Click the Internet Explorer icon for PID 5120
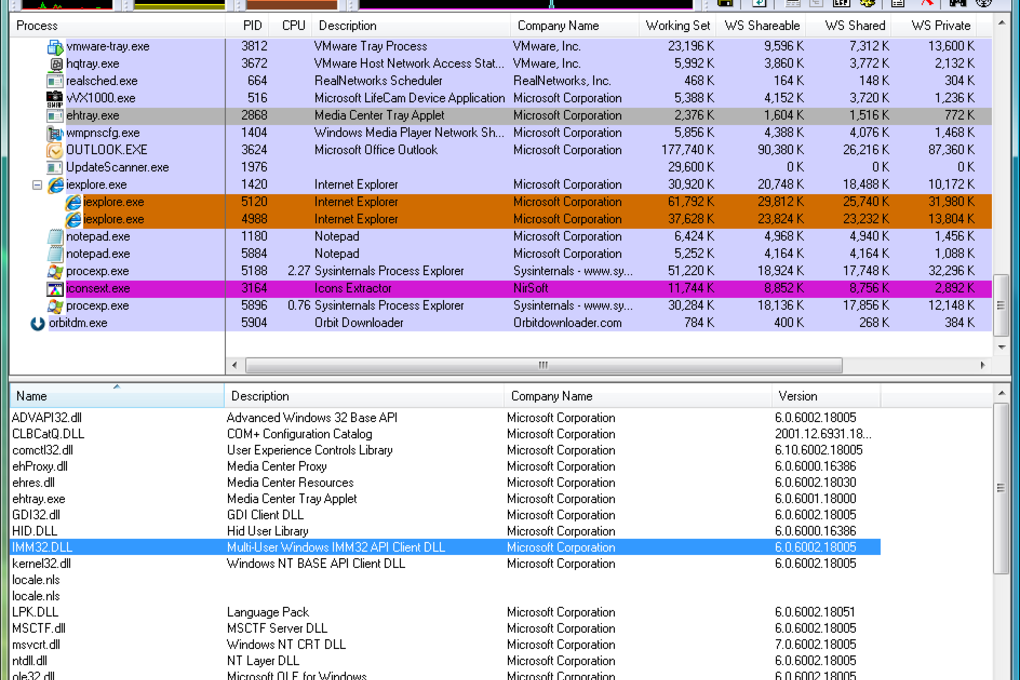The image size is (1020, 680). 73,202
